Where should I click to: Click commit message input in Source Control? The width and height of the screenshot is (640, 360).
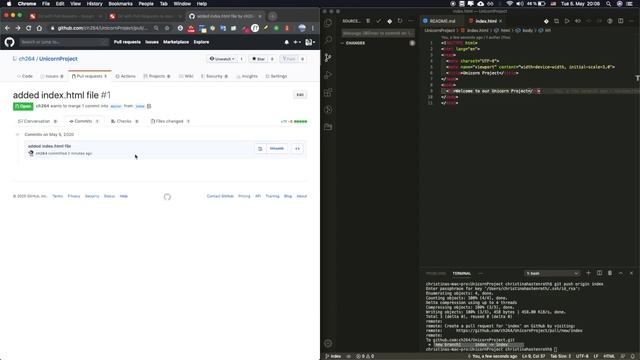(x=378, y=33)
